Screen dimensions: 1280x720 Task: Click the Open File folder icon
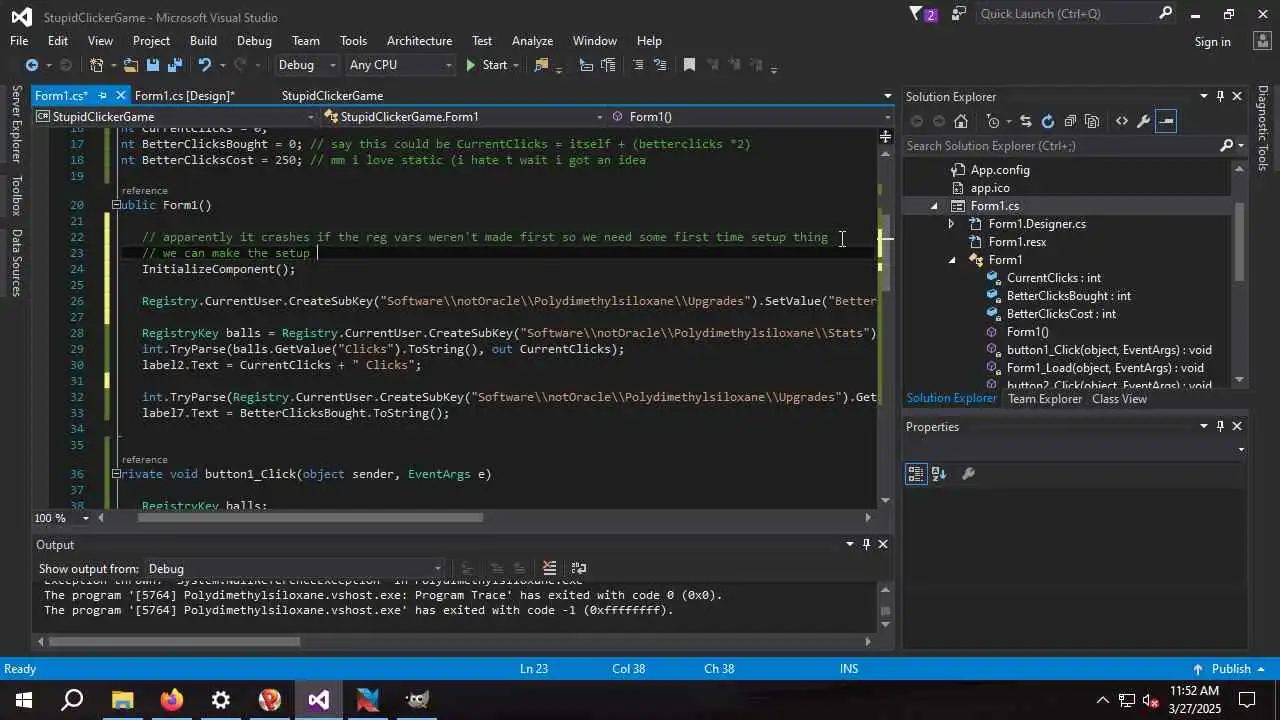point(131,65)
